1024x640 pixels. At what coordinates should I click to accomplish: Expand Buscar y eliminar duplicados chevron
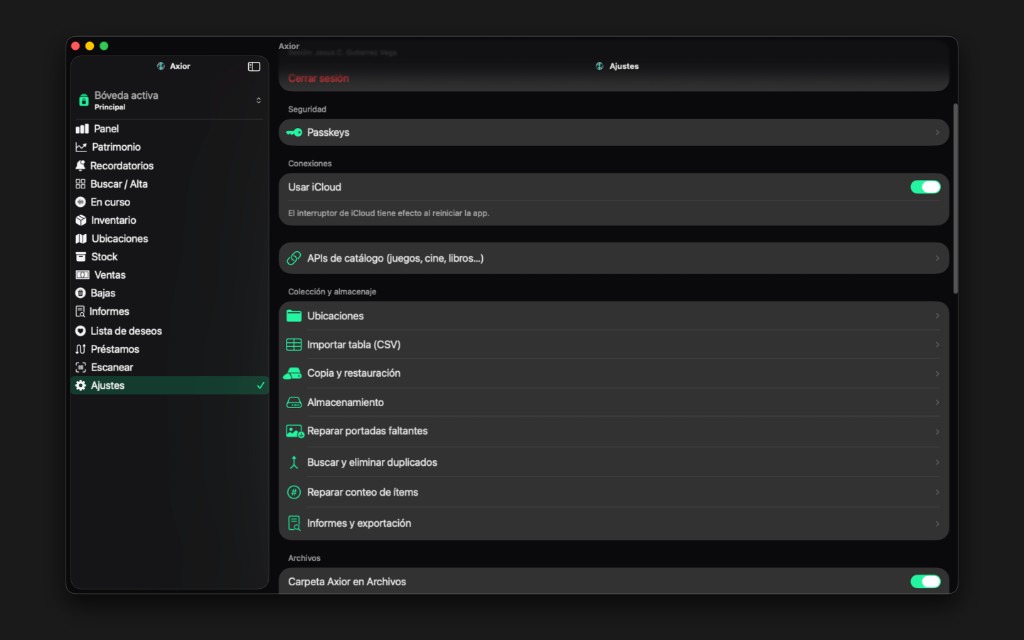[937, 462]
